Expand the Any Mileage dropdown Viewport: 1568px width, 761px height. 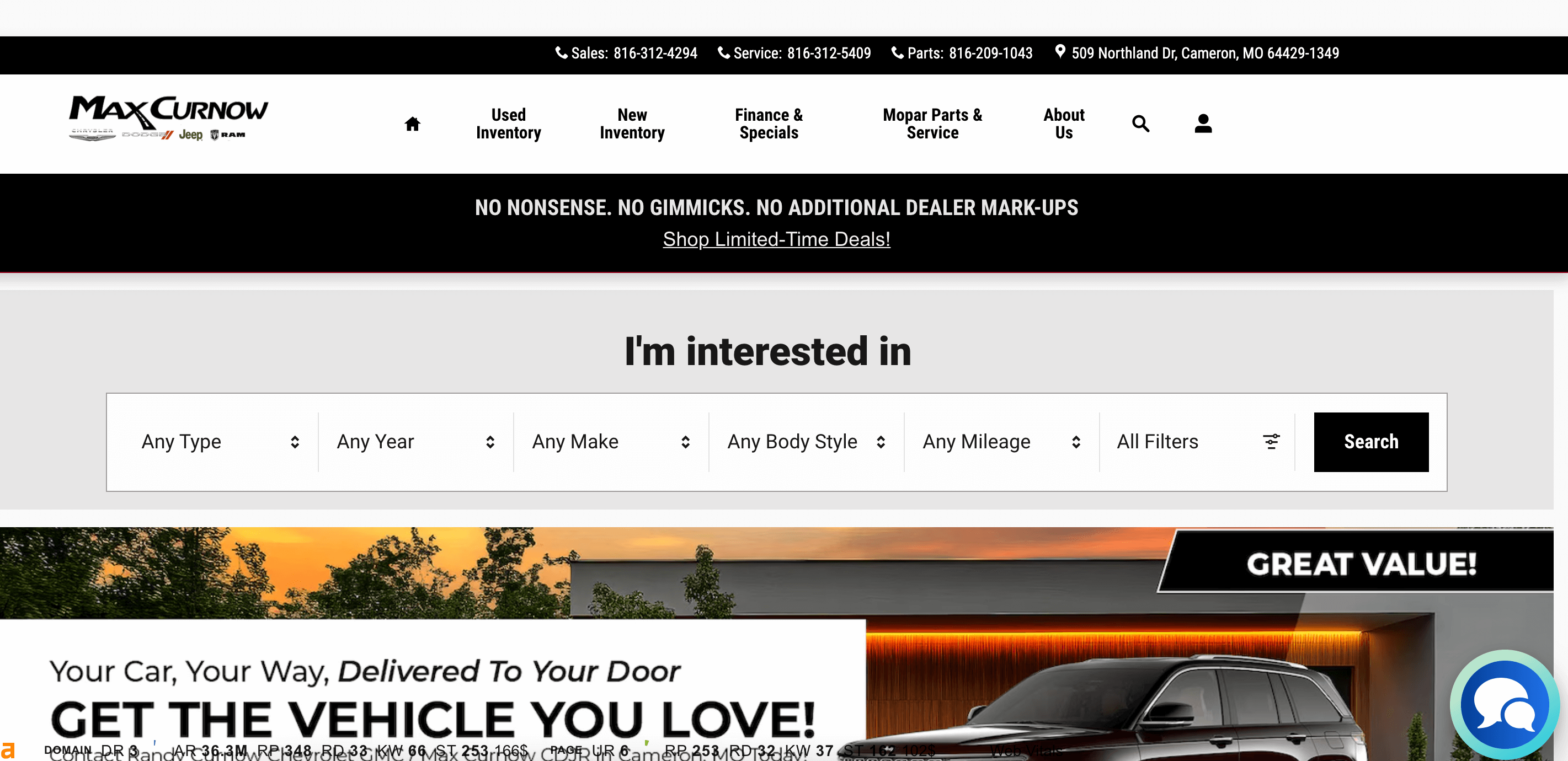(1001, 442)
